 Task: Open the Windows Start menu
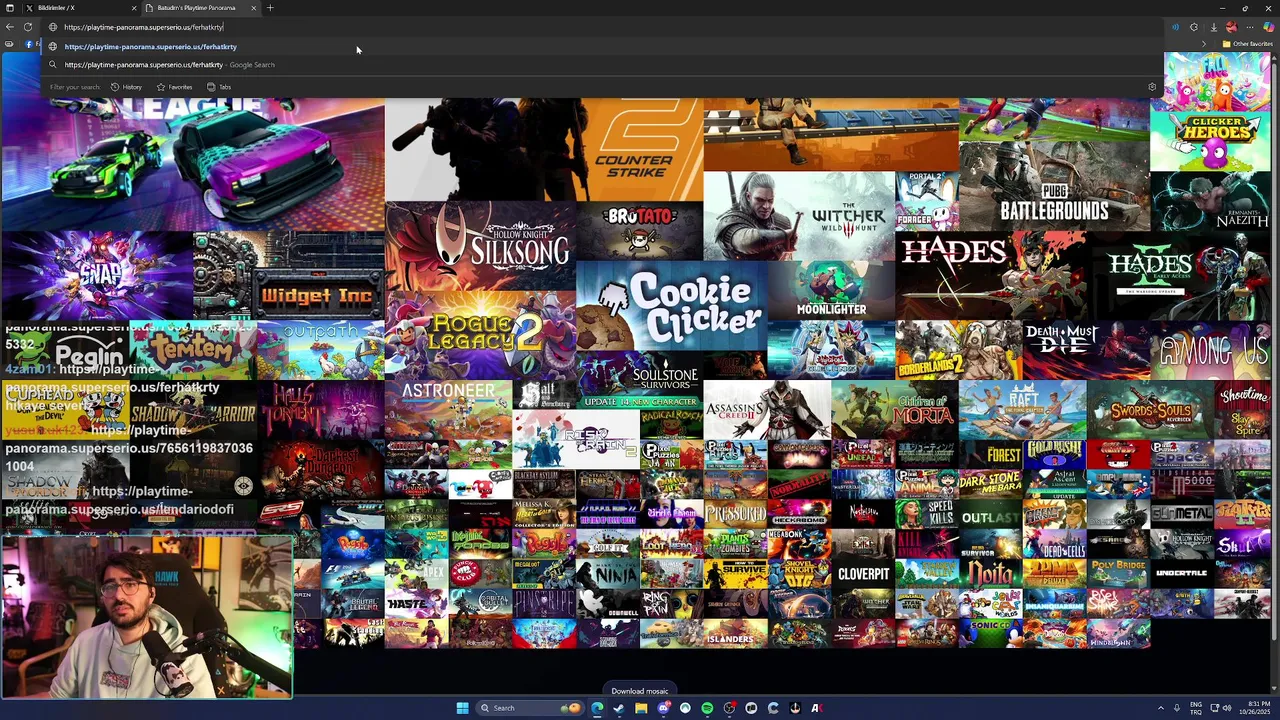click(462, 708)
